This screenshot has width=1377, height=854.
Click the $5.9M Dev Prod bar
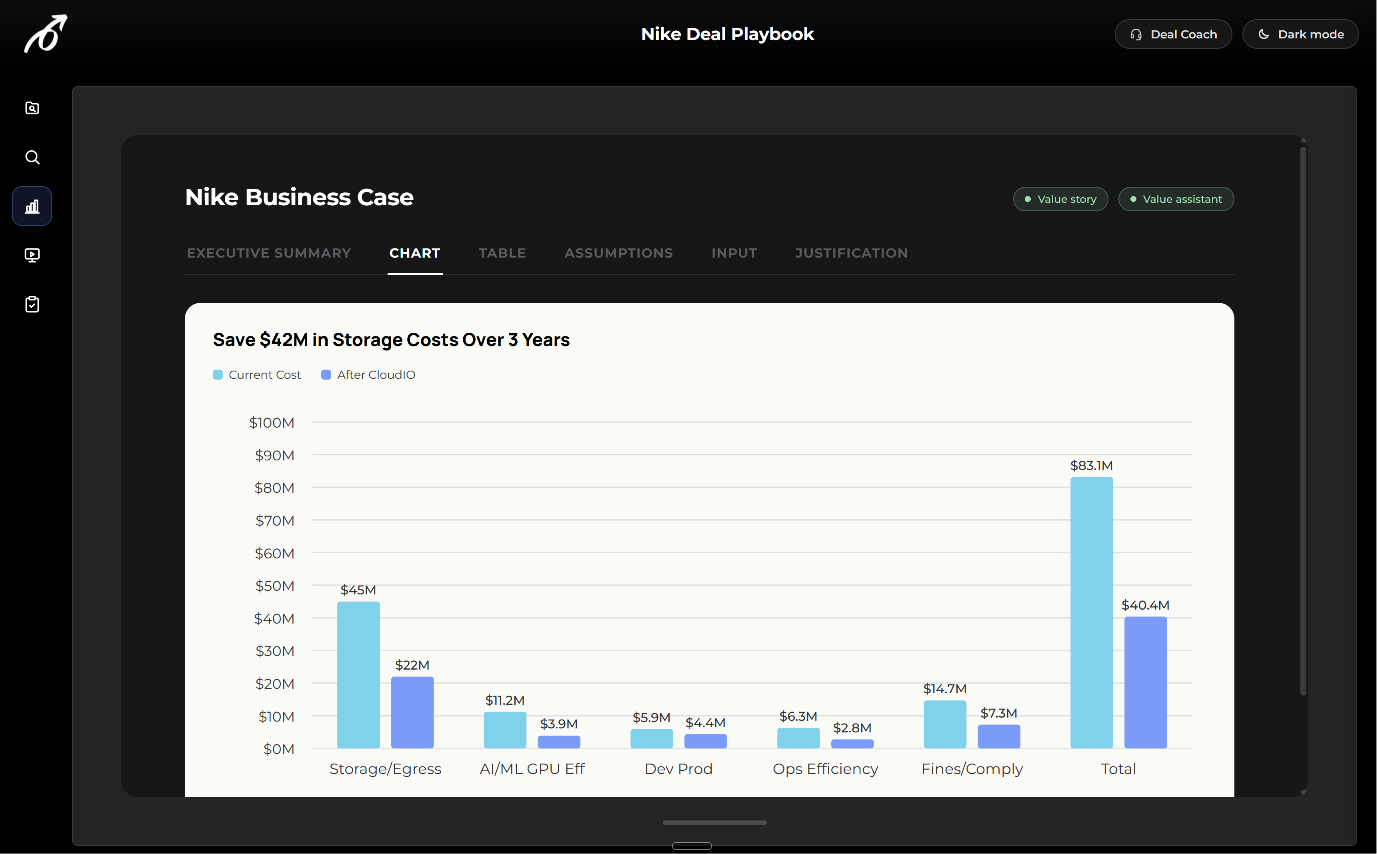click(x=652, y=739)
